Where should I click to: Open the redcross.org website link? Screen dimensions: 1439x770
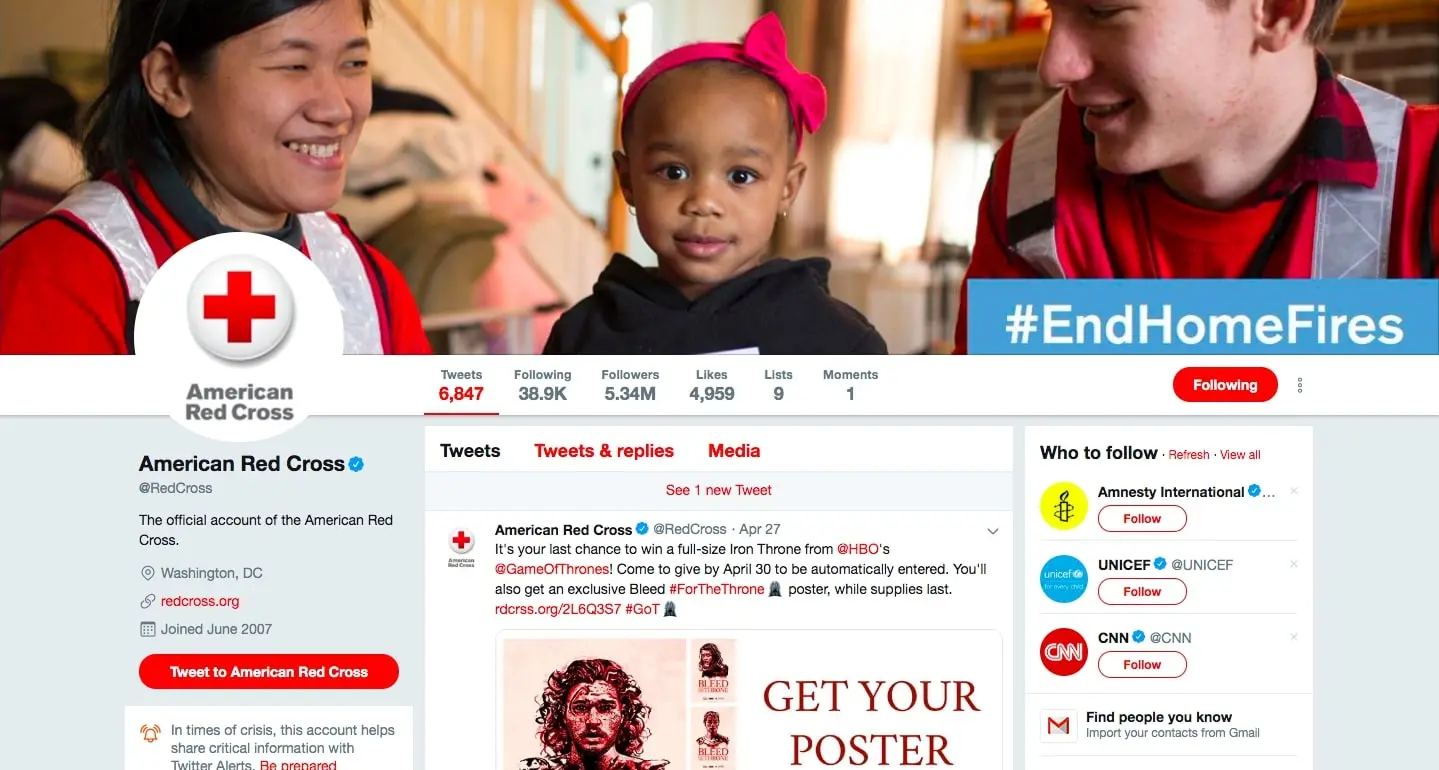coord(200,601)
